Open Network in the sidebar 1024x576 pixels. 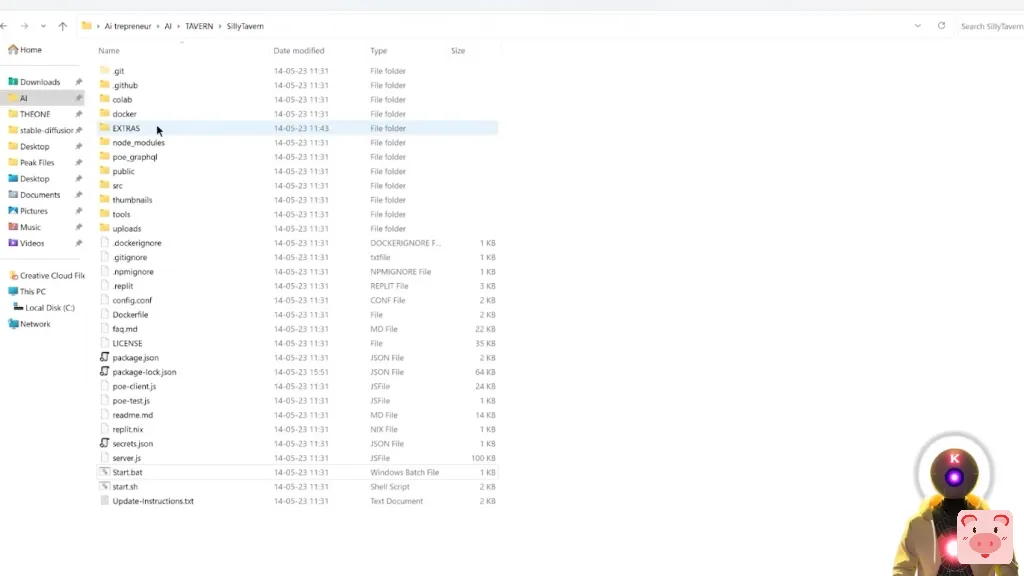(x=29, y=324)
